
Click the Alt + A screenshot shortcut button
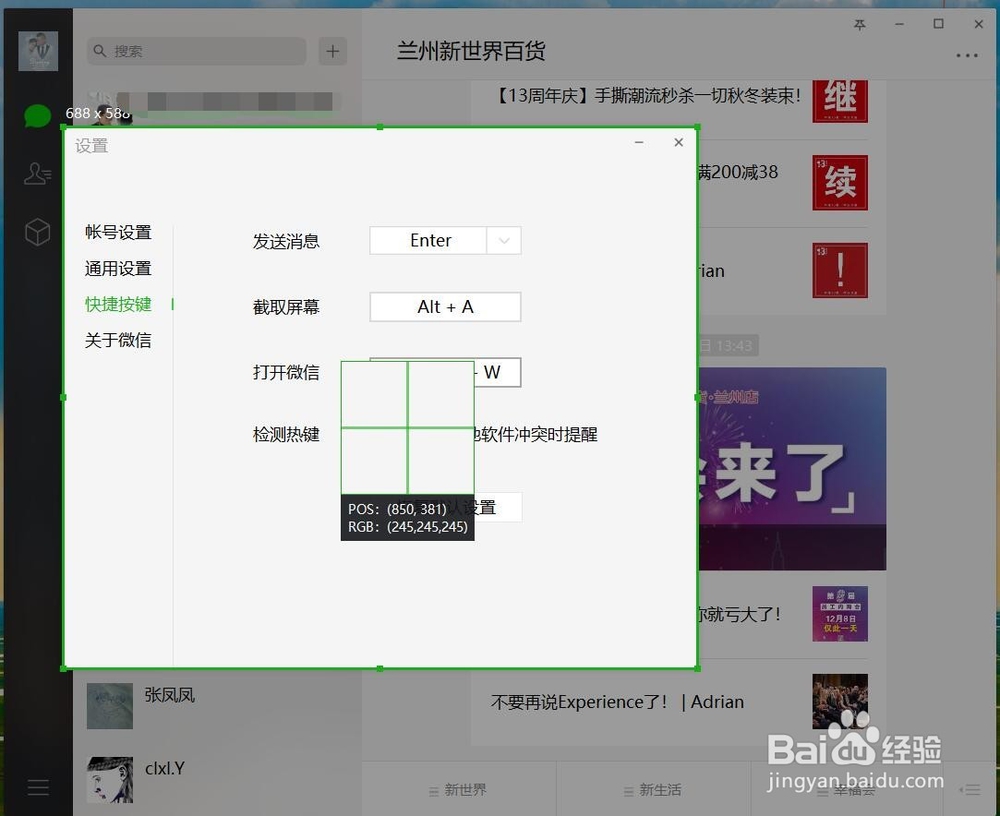pos(445,307)
